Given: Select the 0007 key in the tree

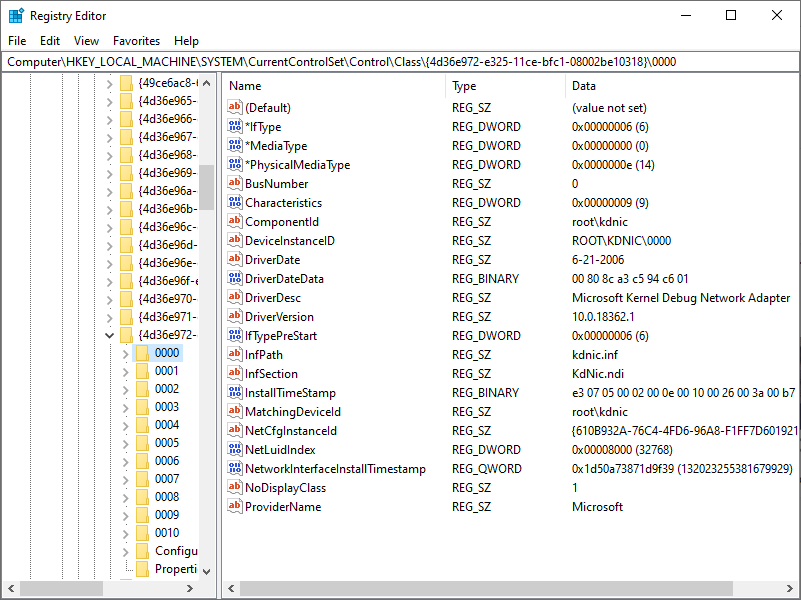Looking at the screenshot, I should [167, 479].
